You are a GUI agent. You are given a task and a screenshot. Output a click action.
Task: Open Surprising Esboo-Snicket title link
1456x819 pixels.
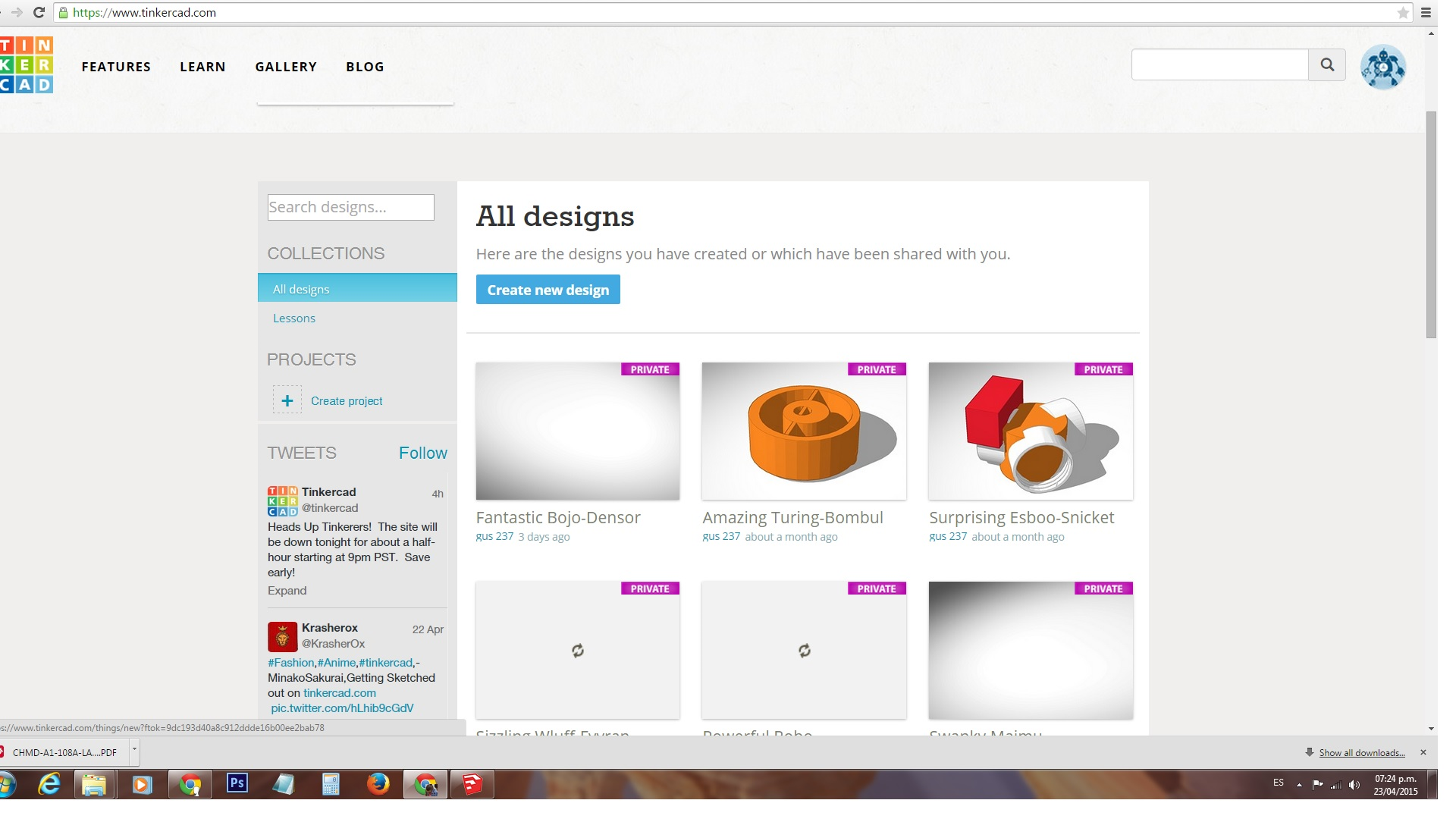1021,518
